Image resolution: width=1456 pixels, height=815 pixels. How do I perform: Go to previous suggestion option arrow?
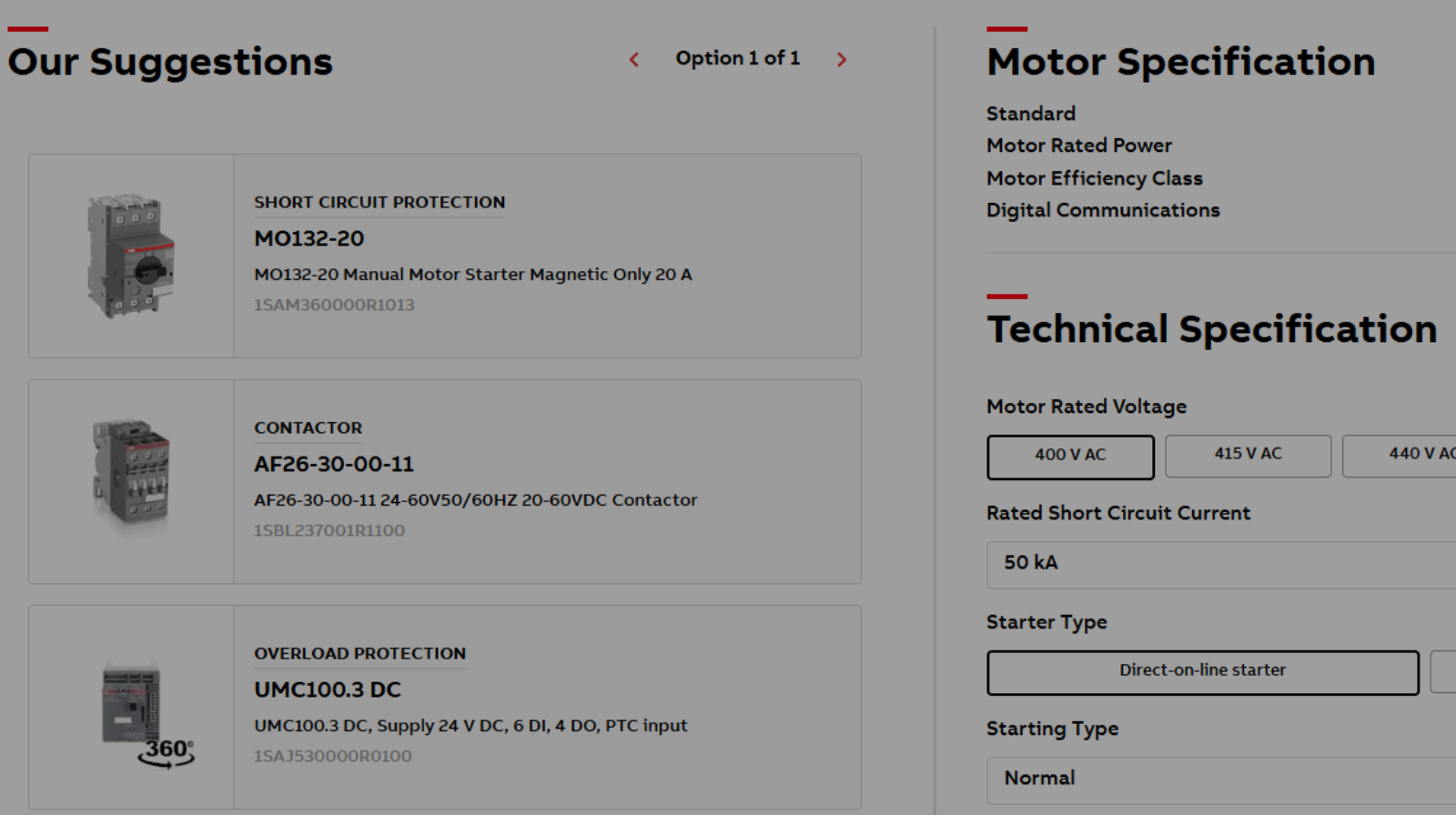[x=634, y=60]
